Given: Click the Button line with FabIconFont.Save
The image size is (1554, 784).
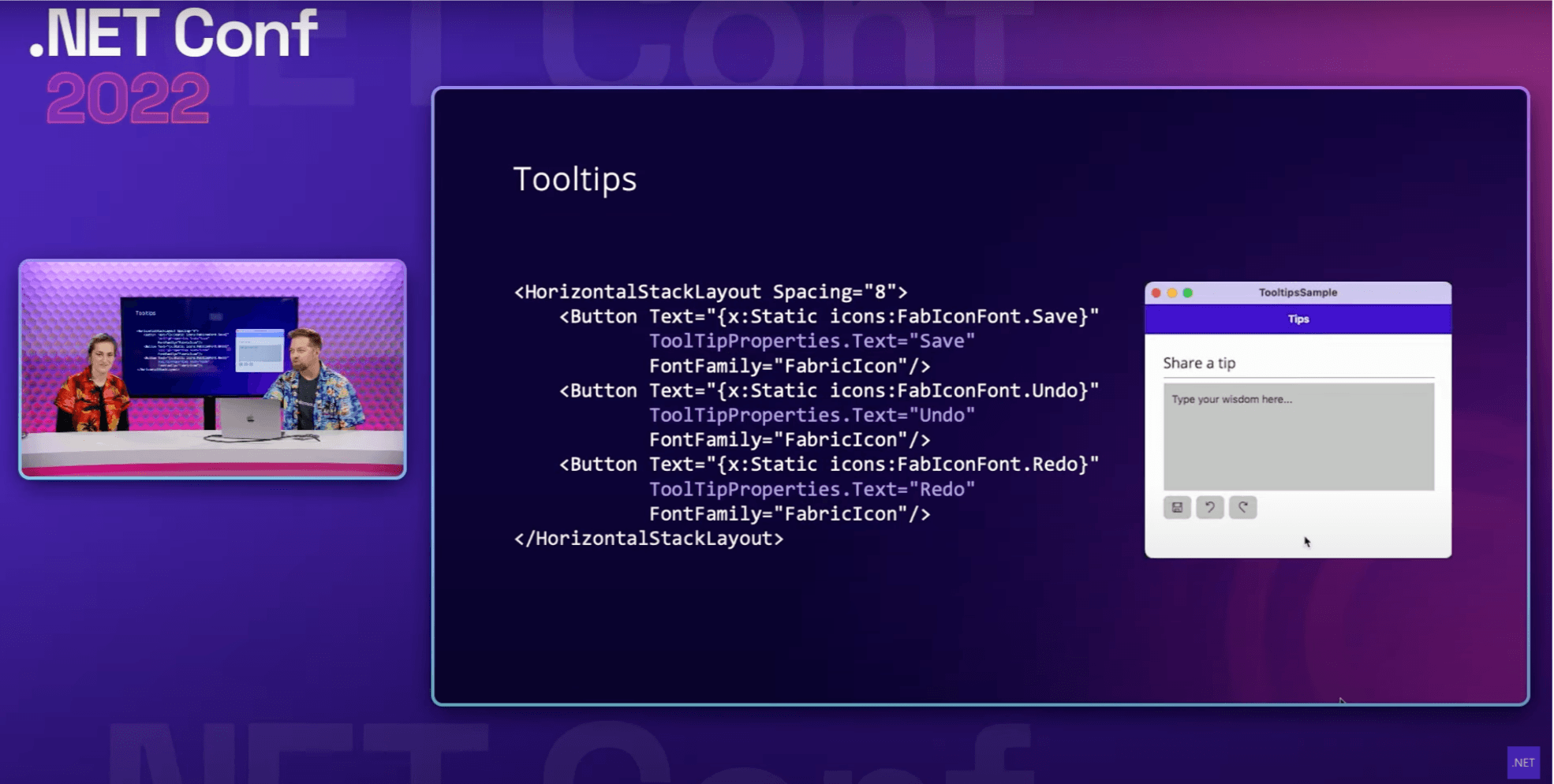Looking at the screenshot, I should click(x=829, y=317).
